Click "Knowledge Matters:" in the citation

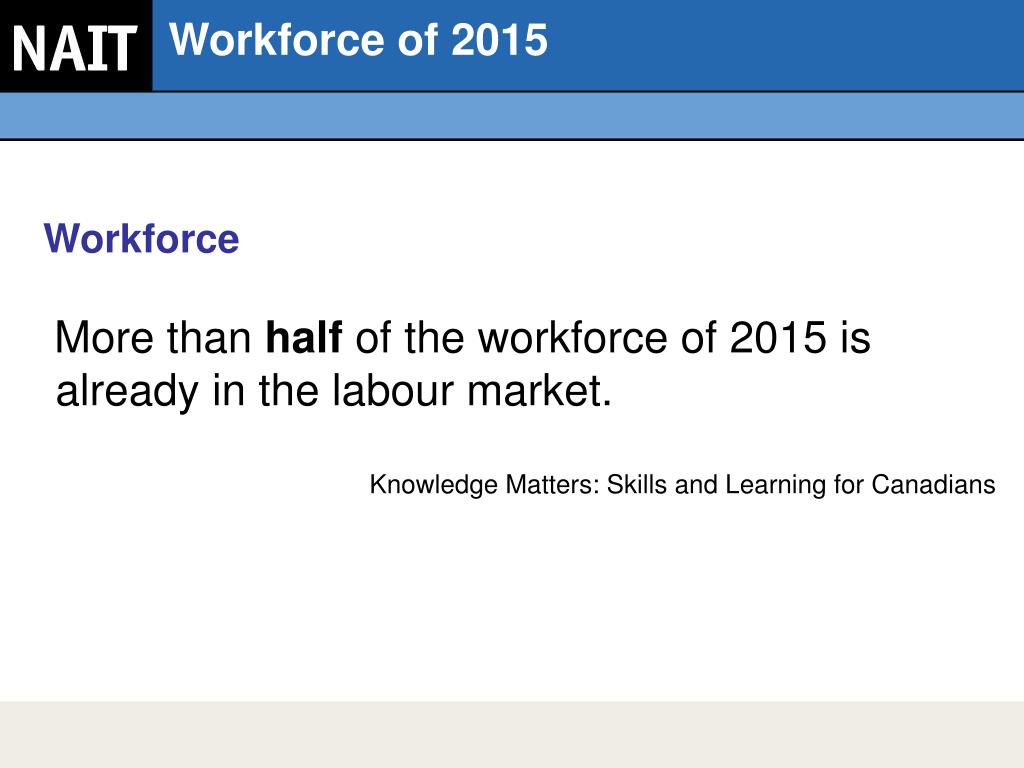point(485,485)
